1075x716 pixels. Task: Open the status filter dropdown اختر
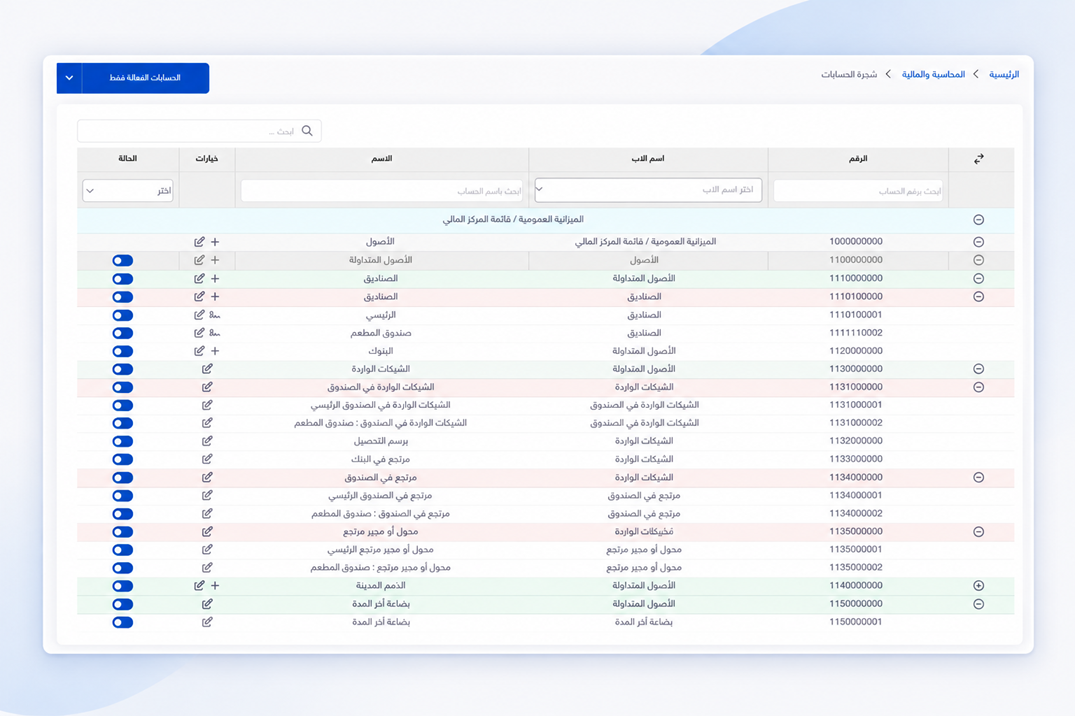tap(128, 191)
